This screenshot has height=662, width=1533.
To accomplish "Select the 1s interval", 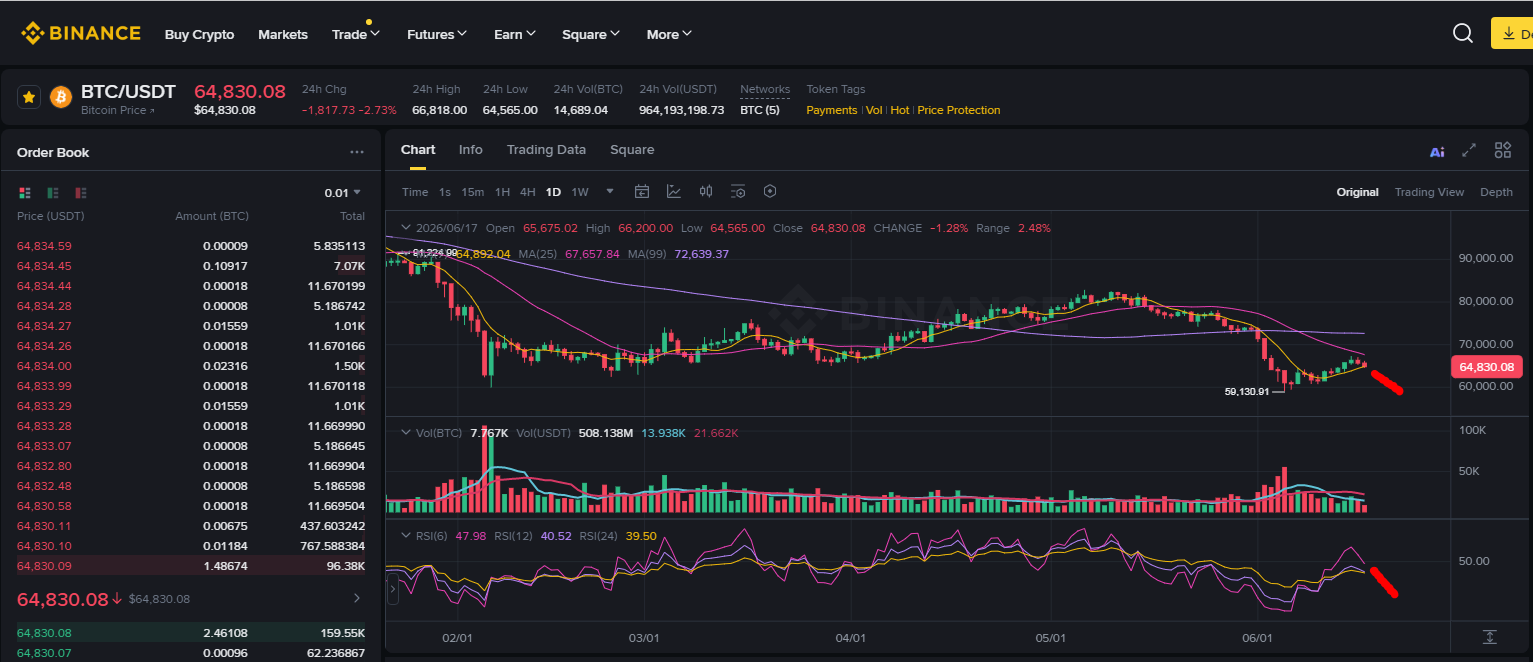I will pyautogui.click(x=445, y=192).
